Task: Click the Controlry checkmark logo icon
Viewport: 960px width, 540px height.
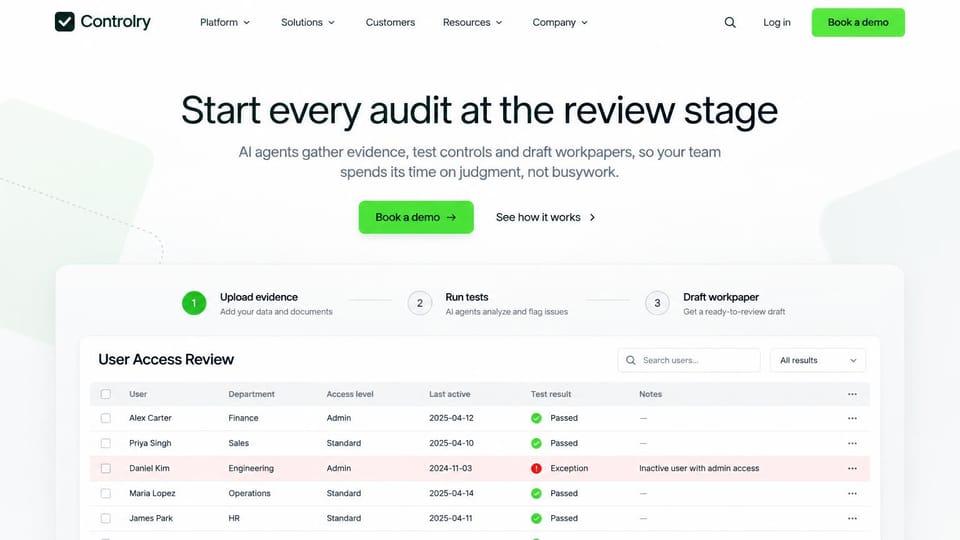Action: click(x=64, y=21)
